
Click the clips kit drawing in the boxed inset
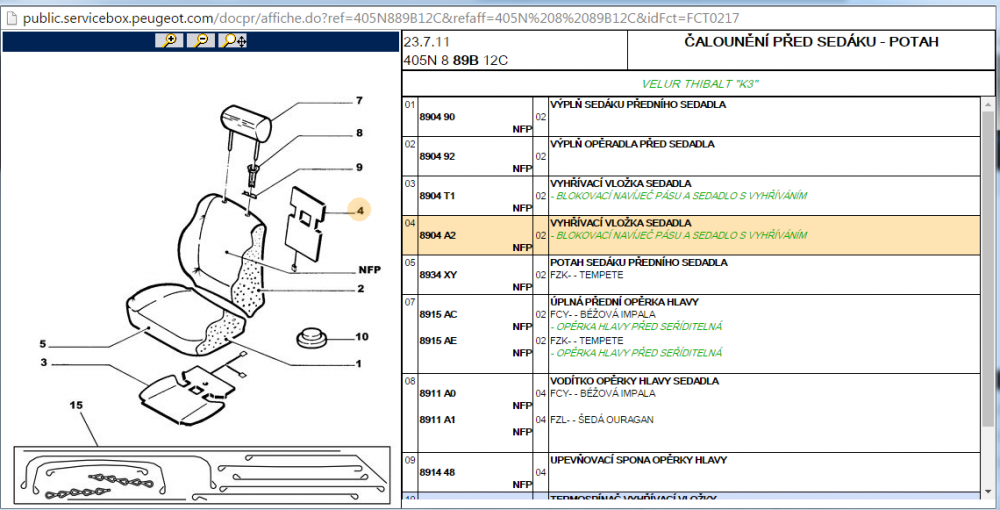tap(202, 474)
